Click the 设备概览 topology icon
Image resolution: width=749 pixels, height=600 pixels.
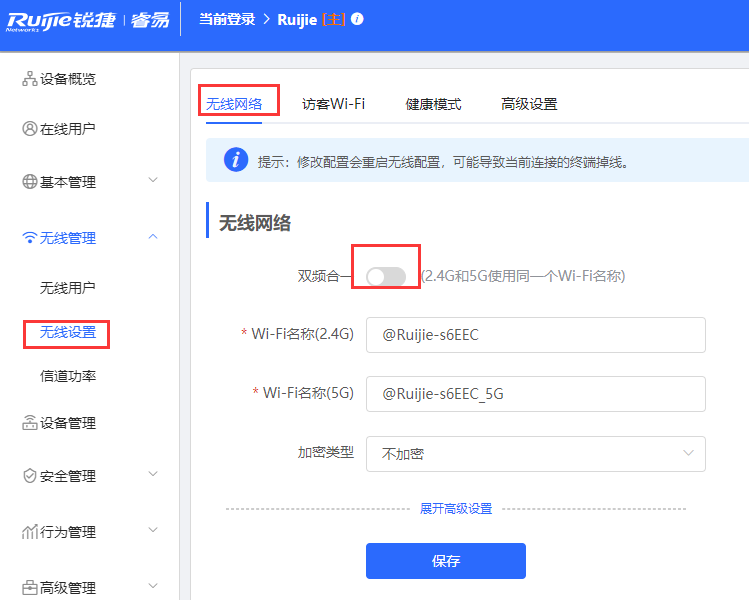29,79
